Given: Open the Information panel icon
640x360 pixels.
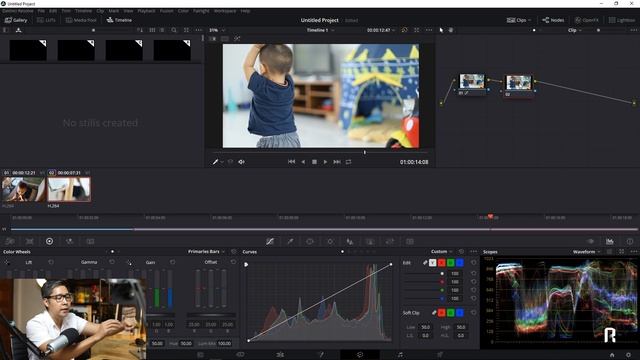Looking at the screenshot, I should (630, 241).
